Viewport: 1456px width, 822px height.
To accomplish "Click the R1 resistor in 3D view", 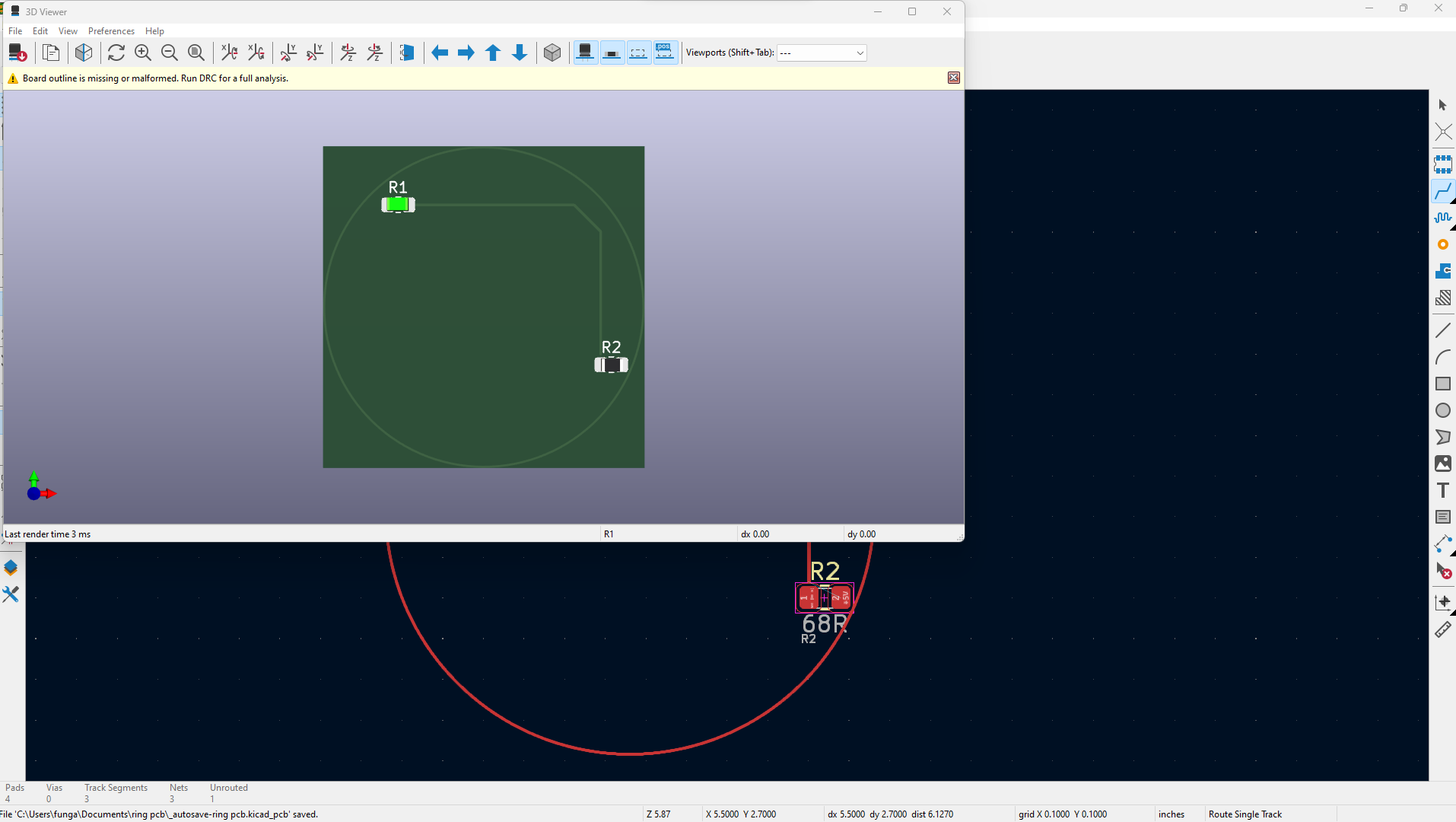I will point(398,204).
